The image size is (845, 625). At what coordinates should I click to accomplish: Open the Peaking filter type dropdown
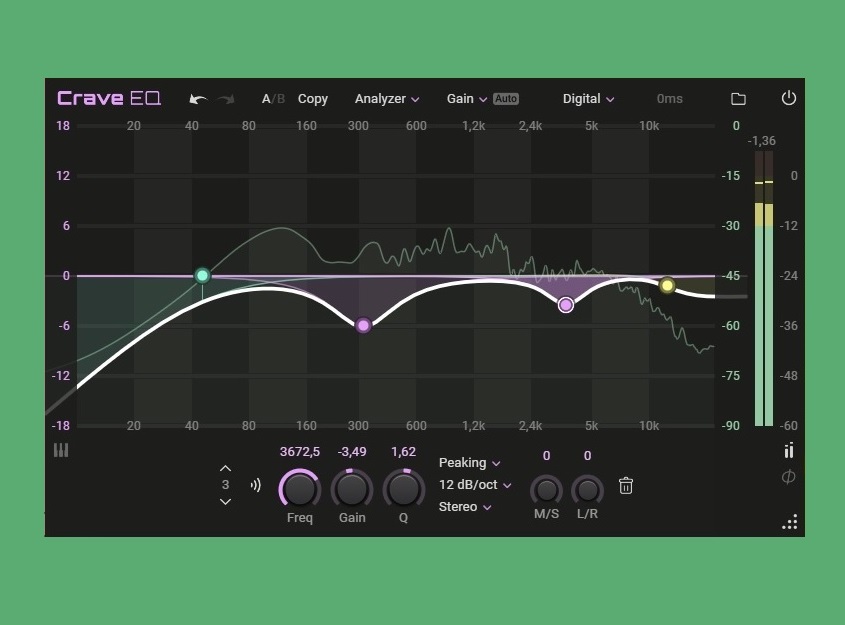click(469, 463)
